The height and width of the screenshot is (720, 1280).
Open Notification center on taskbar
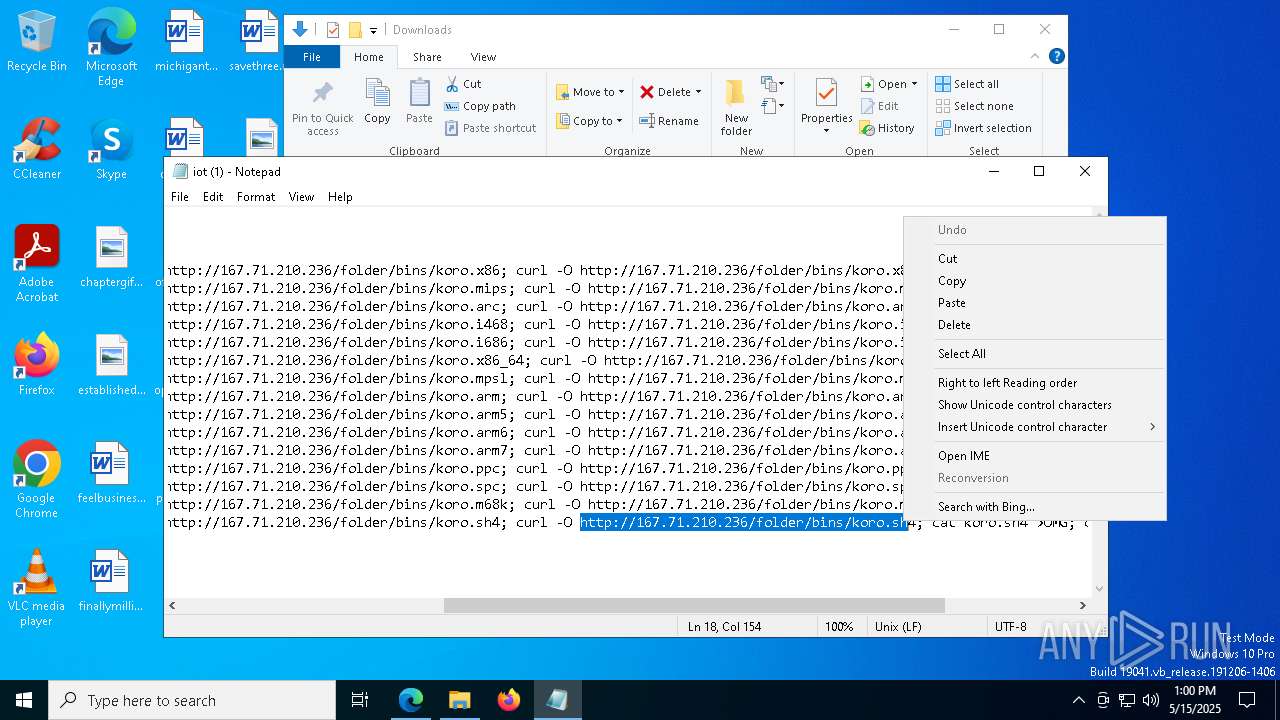1247,700
